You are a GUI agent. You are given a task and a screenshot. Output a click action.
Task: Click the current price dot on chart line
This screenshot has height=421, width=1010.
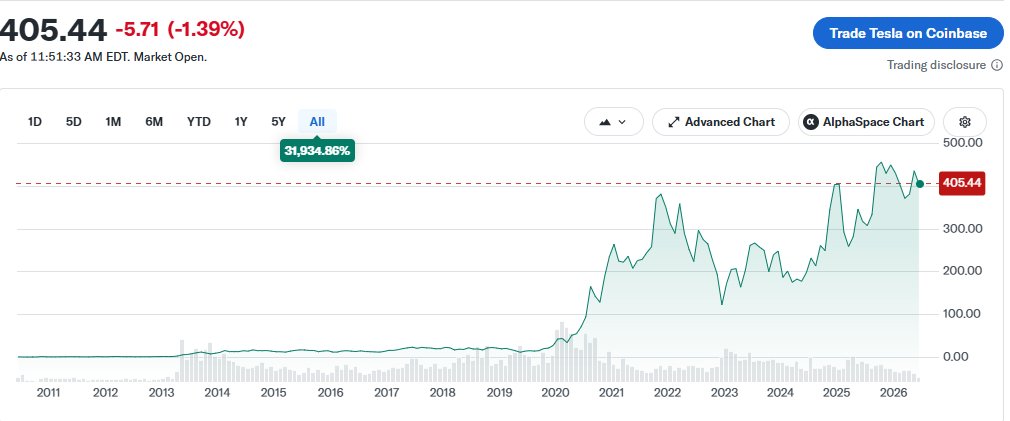(x=920, y=184)
